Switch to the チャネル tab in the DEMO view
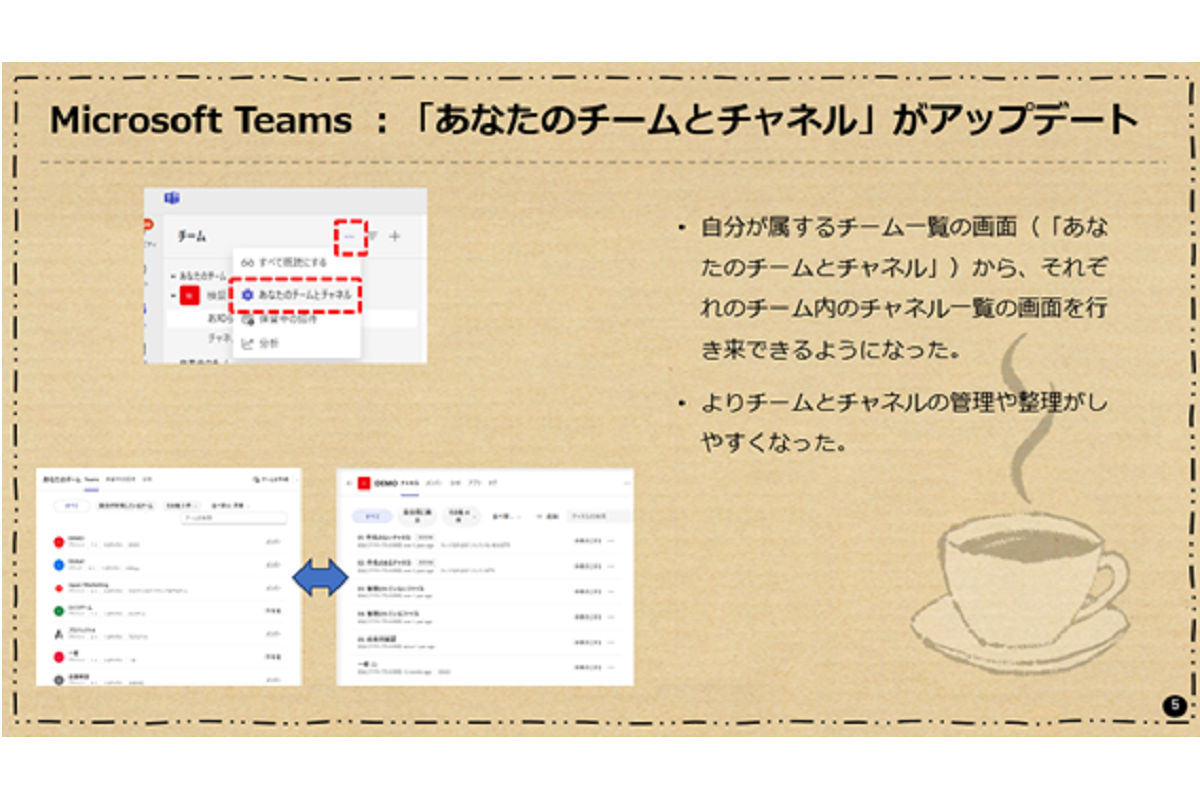 (410, 483)
